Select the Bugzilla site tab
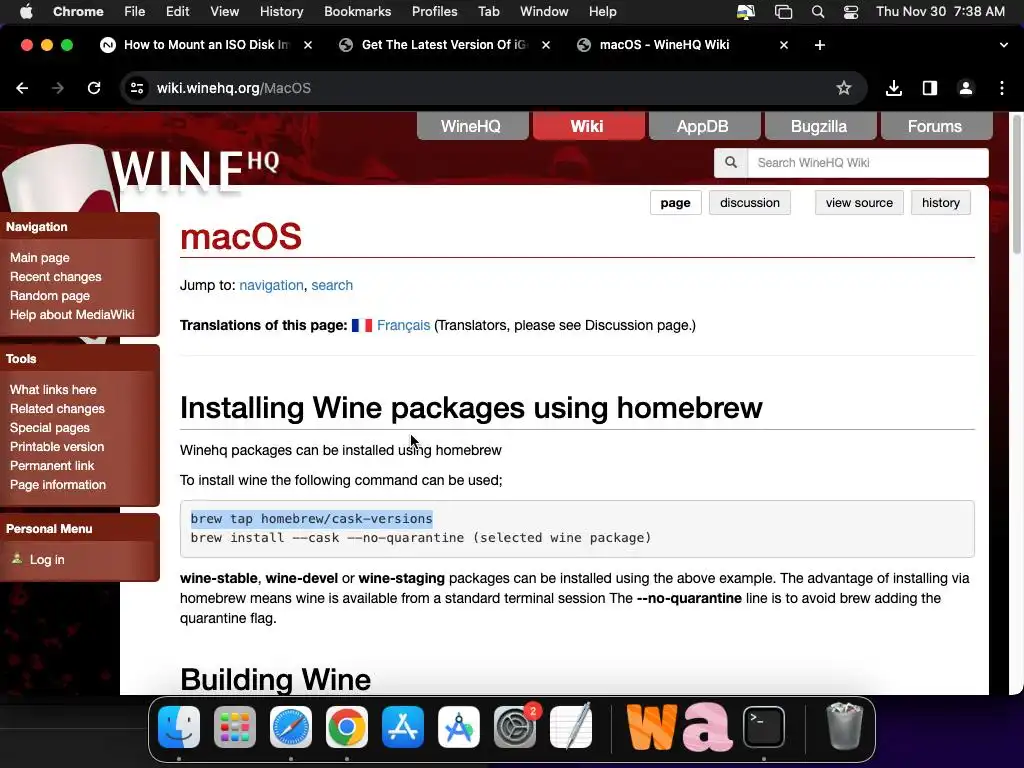This screenshot has width=1024, height=768. [x=820, y=126]
